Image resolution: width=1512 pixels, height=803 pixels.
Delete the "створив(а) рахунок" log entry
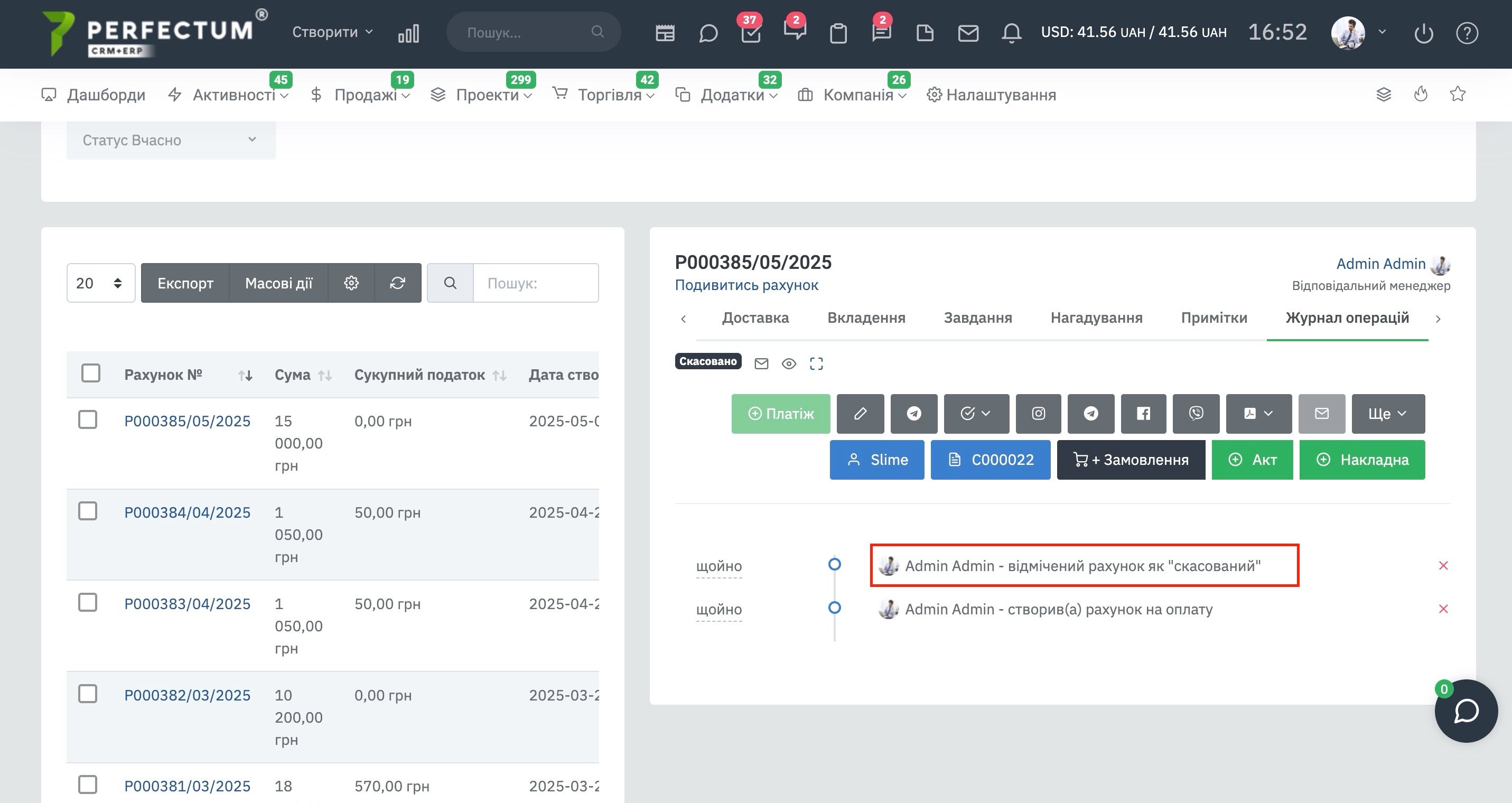pyautogui.click(x=1443, y=609)
